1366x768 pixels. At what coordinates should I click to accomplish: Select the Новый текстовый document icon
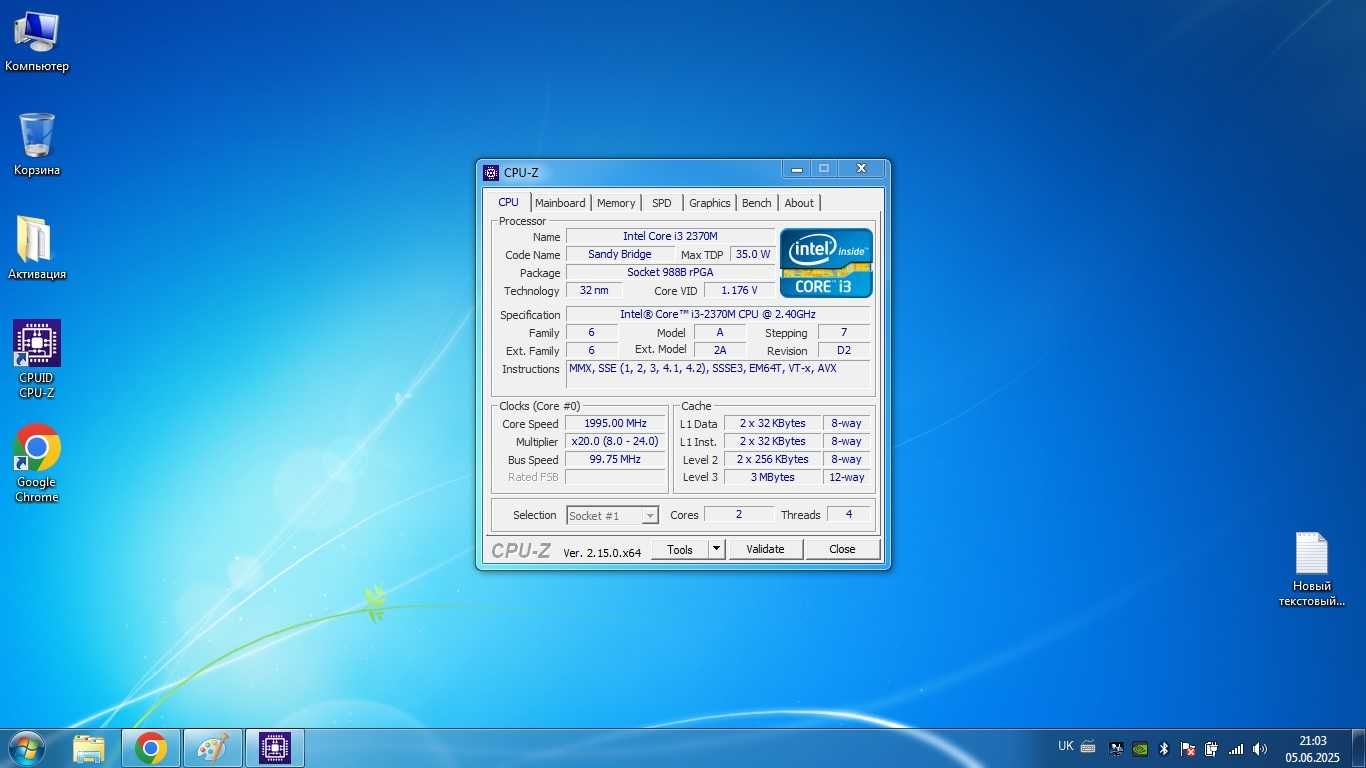point(1312,569)
